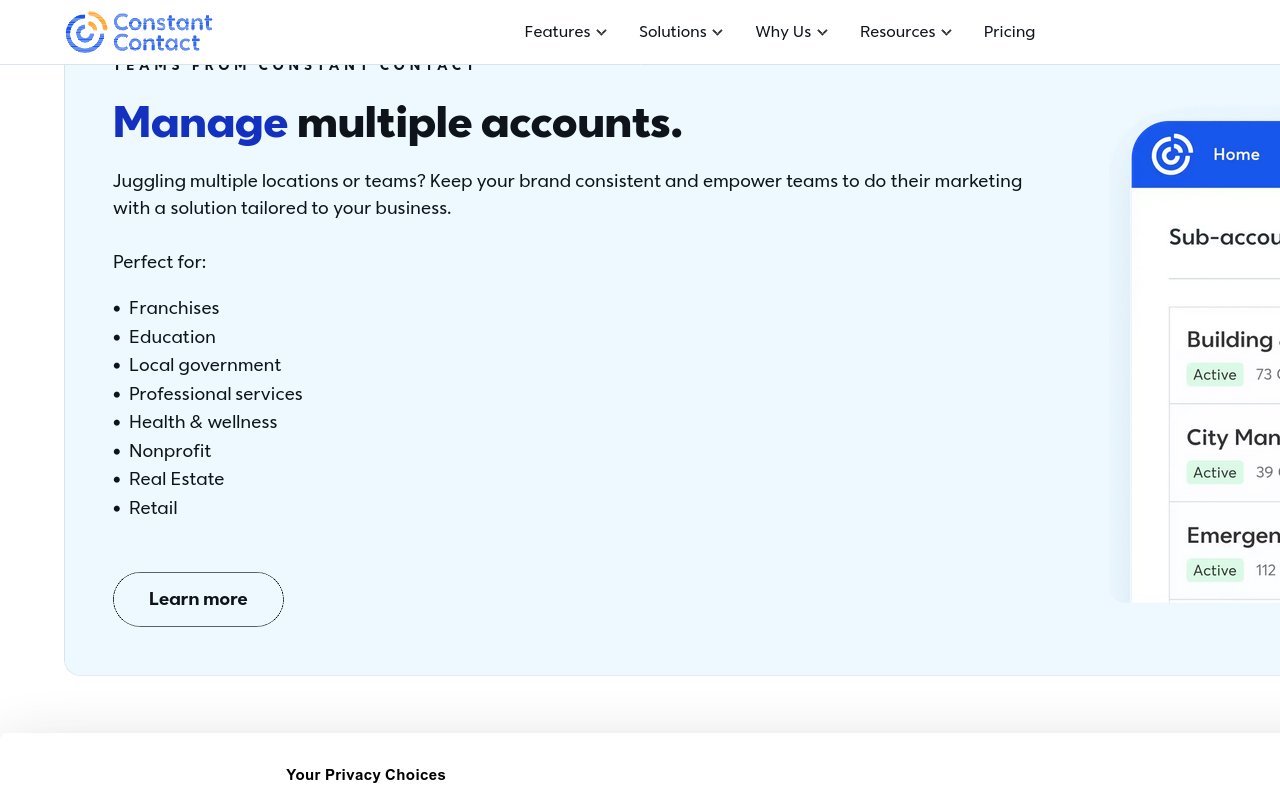Select the Nonprofit list item
The image size is (1280, 800).
(x=170, y=451)
